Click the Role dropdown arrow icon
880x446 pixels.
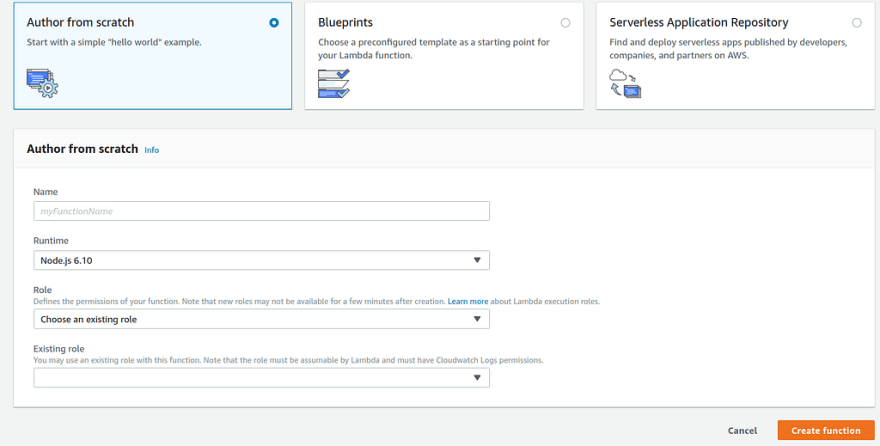477,319
